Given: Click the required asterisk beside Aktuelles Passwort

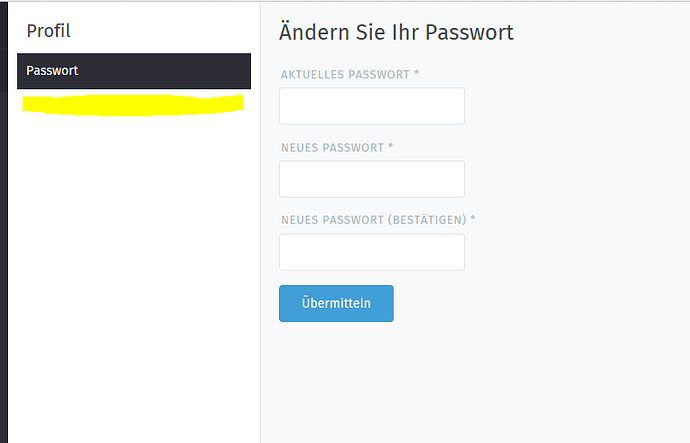Looking at the screenshot, I should click(416, 73).
